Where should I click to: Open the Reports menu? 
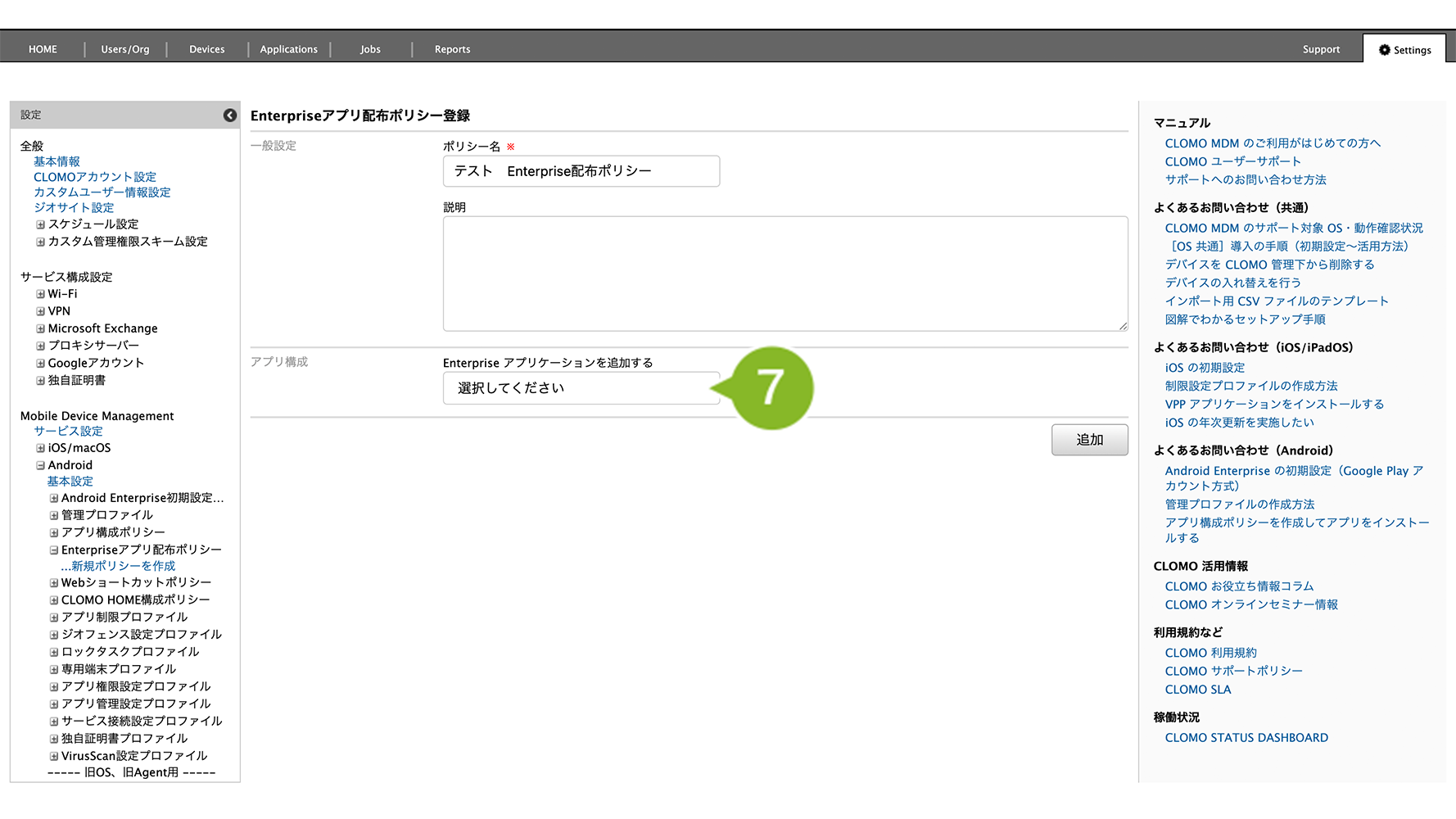pos(452,50)
